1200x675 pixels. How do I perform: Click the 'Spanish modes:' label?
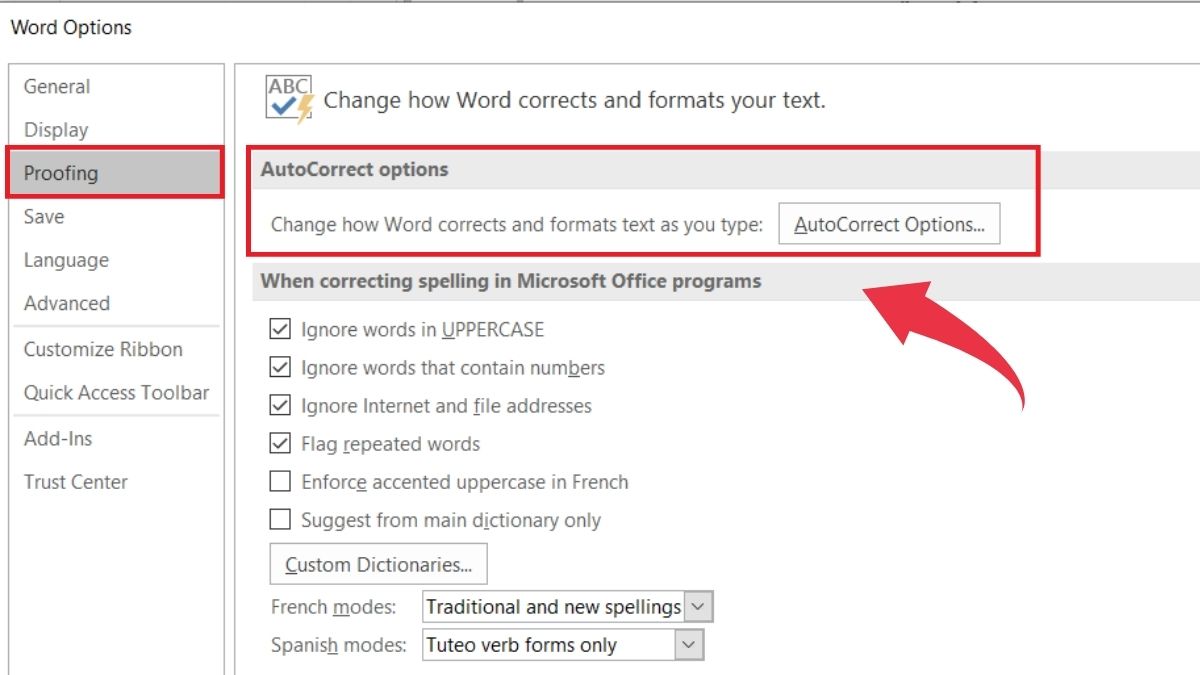(339, 645)
